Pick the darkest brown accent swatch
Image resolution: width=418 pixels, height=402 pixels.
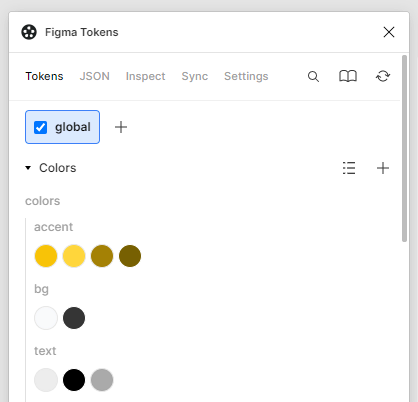pyautogui.click(x=130, y=256)
